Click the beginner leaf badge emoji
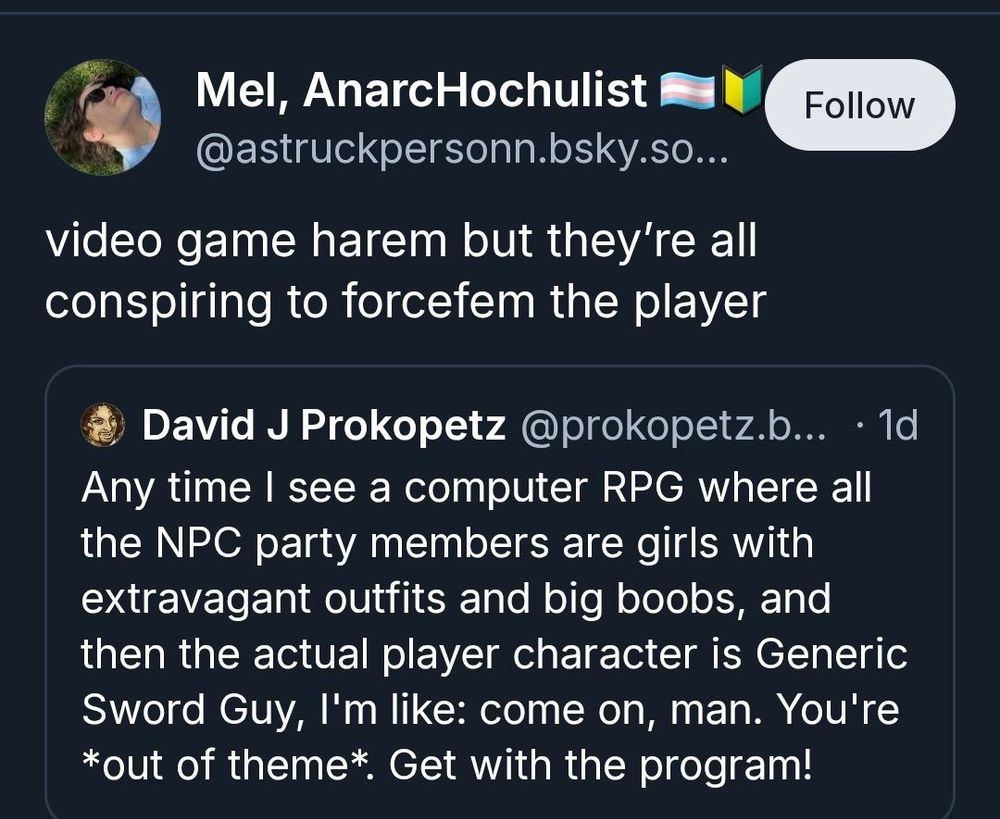The height and width of the screenshot is (819, 1000). [744, 89]
